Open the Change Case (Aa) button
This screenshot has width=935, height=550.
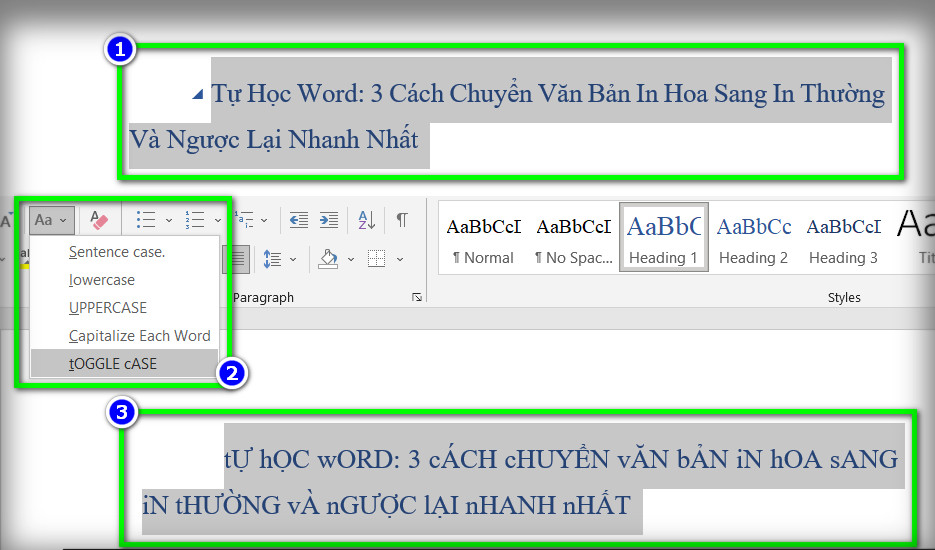tap(51, 220)
